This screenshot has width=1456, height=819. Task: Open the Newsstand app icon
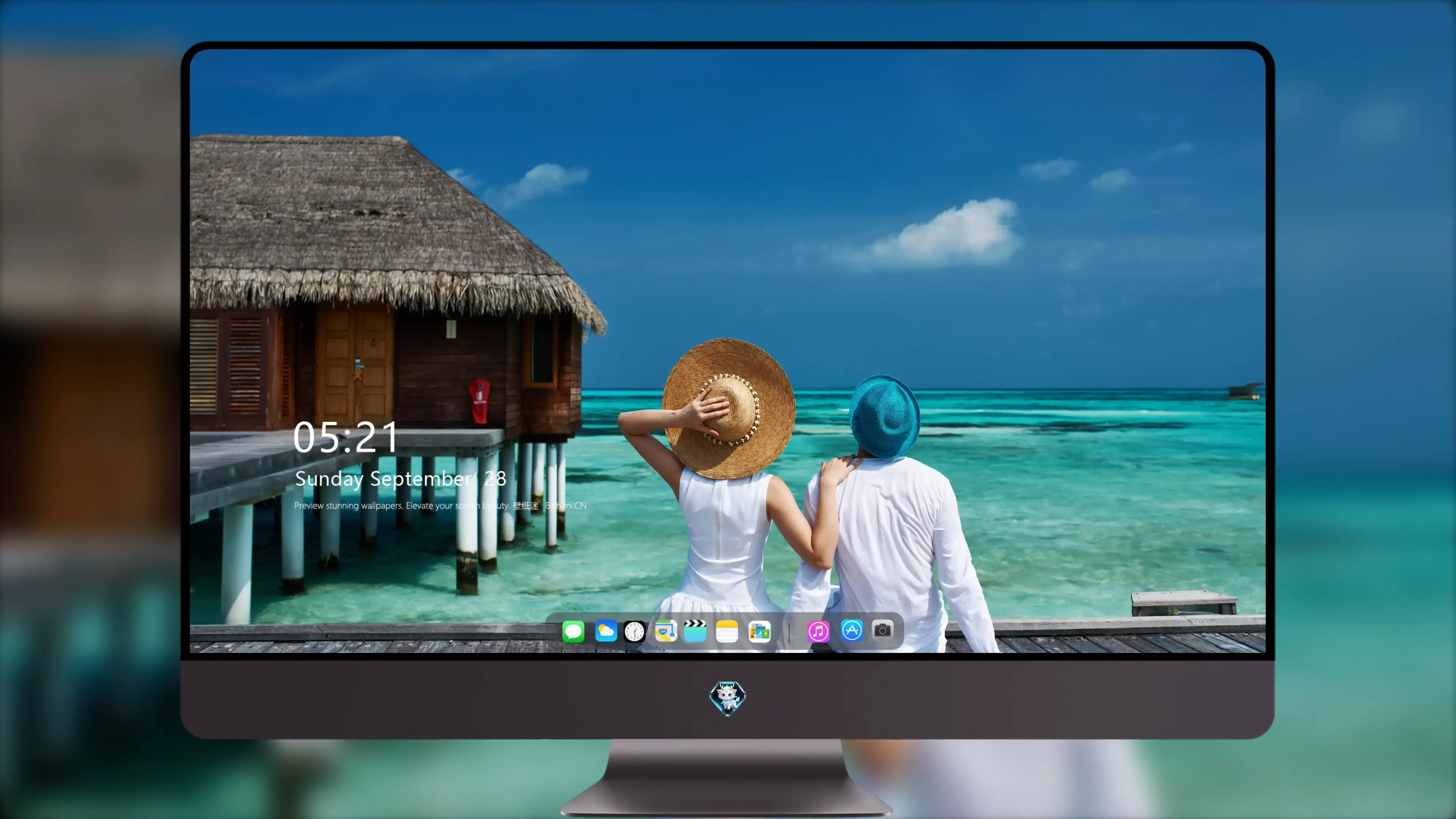tap(759, 631)
